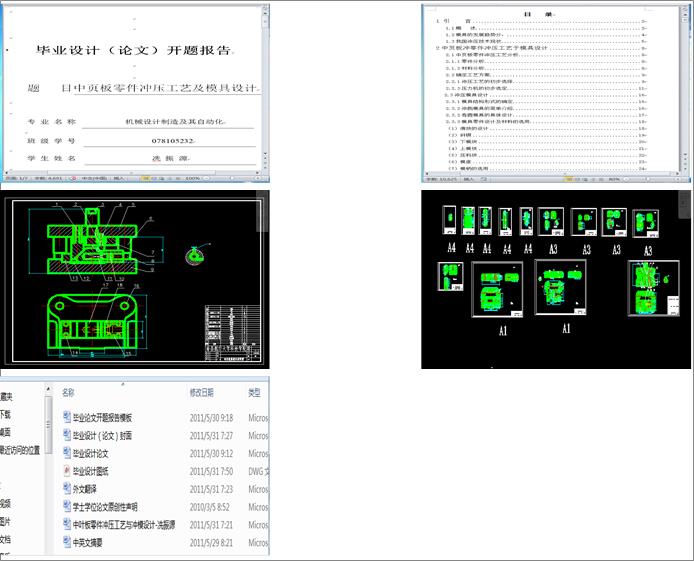This screenshot has height=561, width=694.
Task: Toggle the 插入 insert mode indicator
Action: click(119, 178)
